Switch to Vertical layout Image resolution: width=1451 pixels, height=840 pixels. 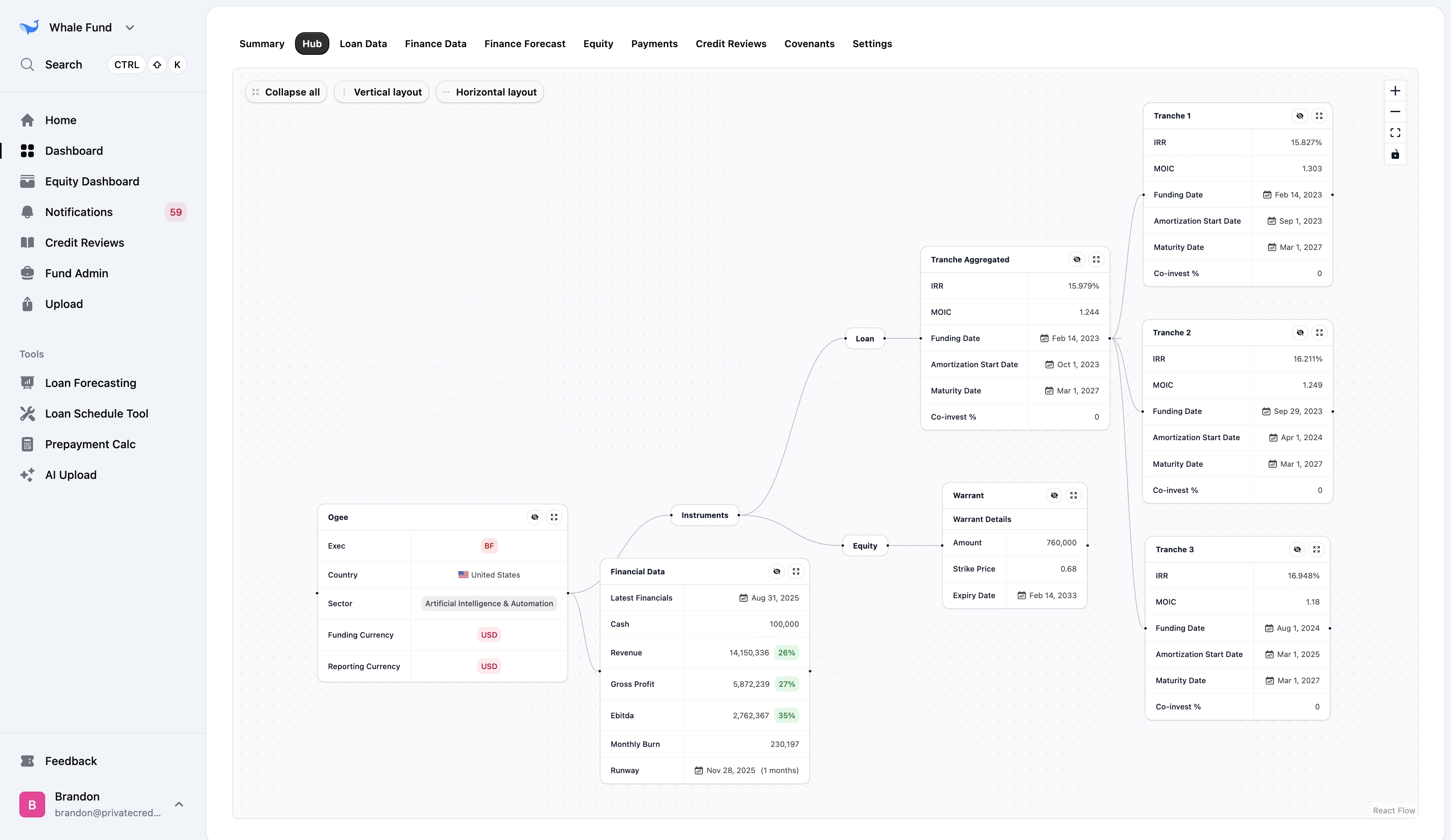click(x=381, y=92)
